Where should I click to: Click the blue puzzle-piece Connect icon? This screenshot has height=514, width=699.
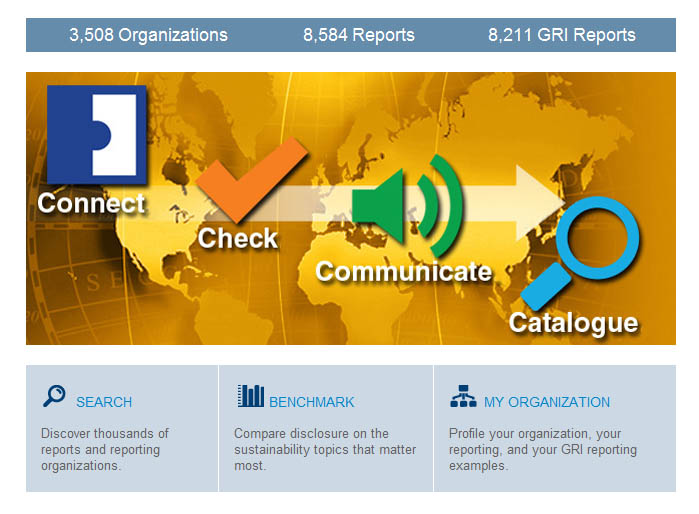[x=96, y=134]
